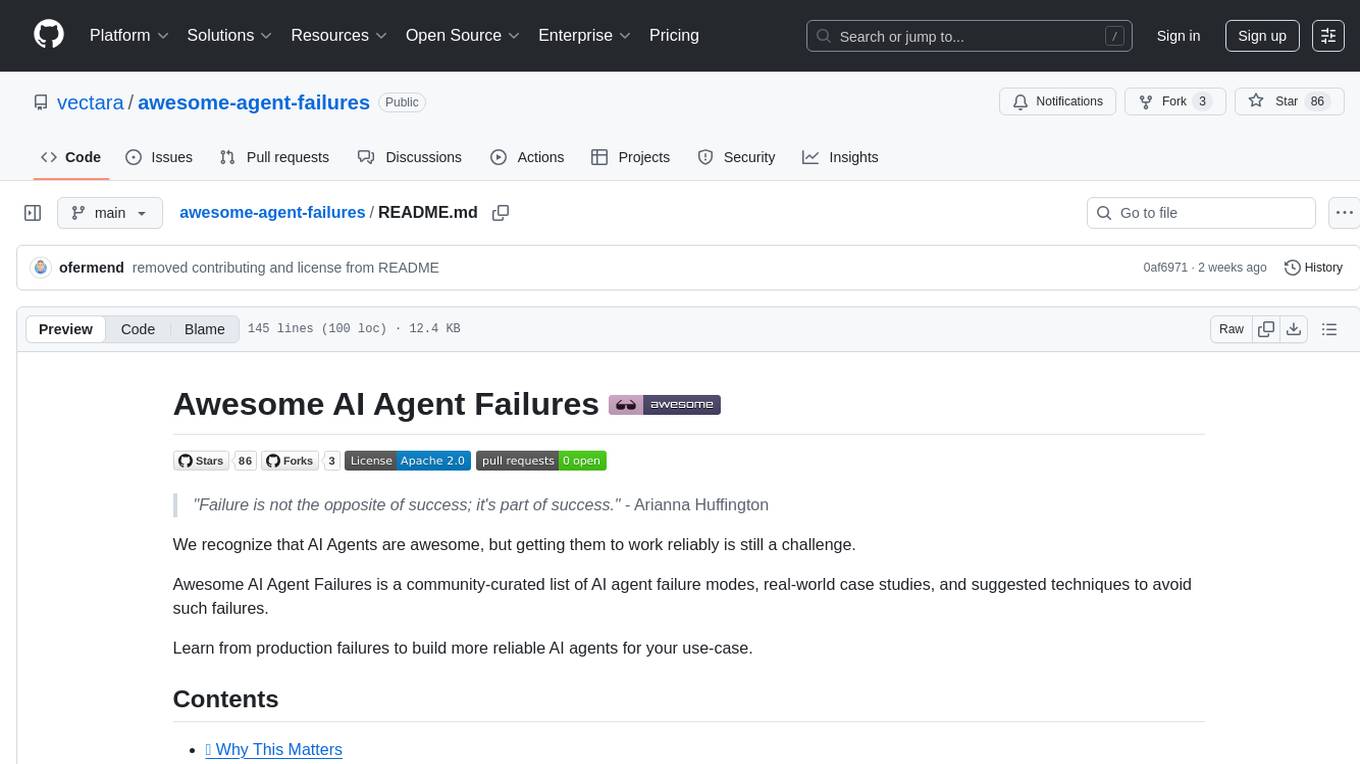The height and width of the screenshot is (764, 1360).
Task: Open the main branch selector dropdown
Action: click(110, 213)
